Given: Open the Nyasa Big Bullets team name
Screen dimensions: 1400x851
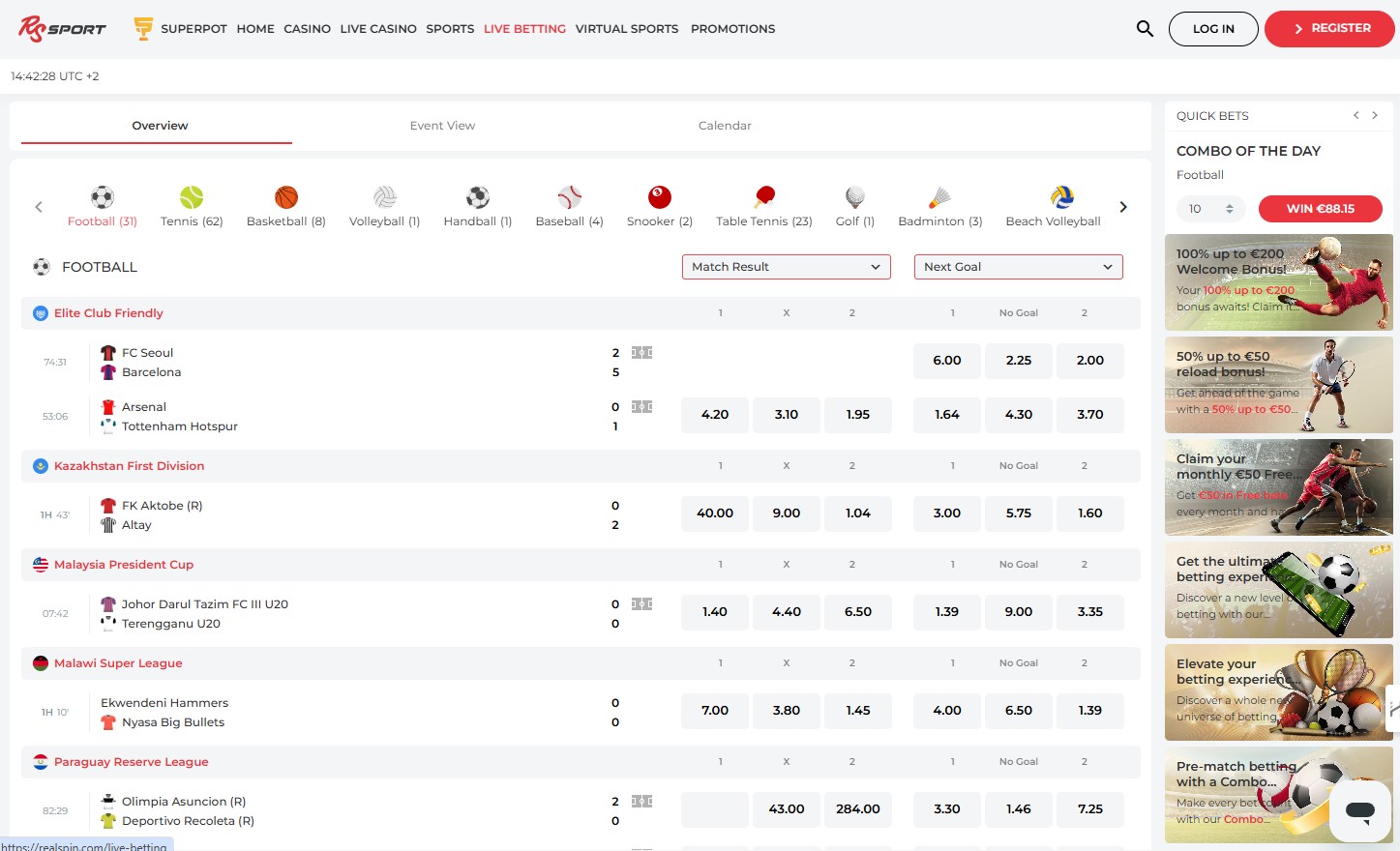Looking at the screenshot, I should click(173, 722).
